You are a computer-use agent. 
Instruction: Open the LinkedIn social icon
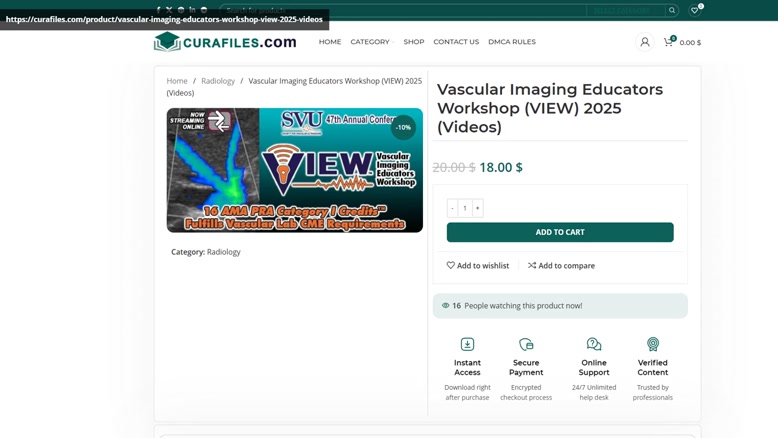[192, 10]
